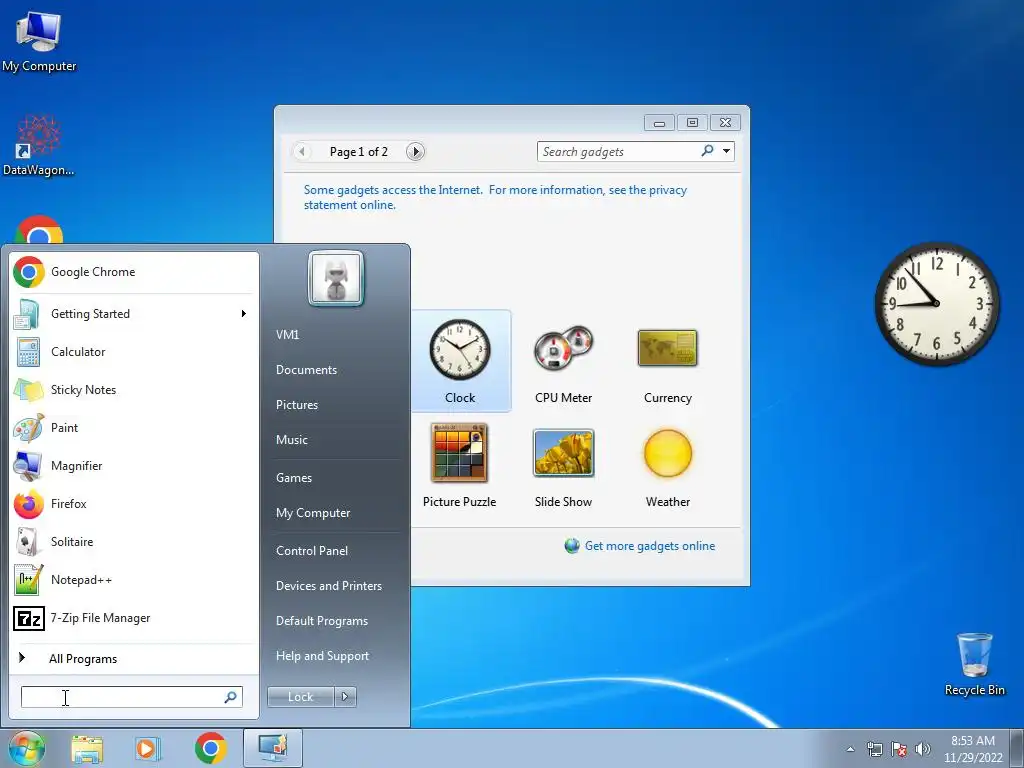Launch Firefox from Start menu
1024x768 pixels.
[x=133, y=504]
